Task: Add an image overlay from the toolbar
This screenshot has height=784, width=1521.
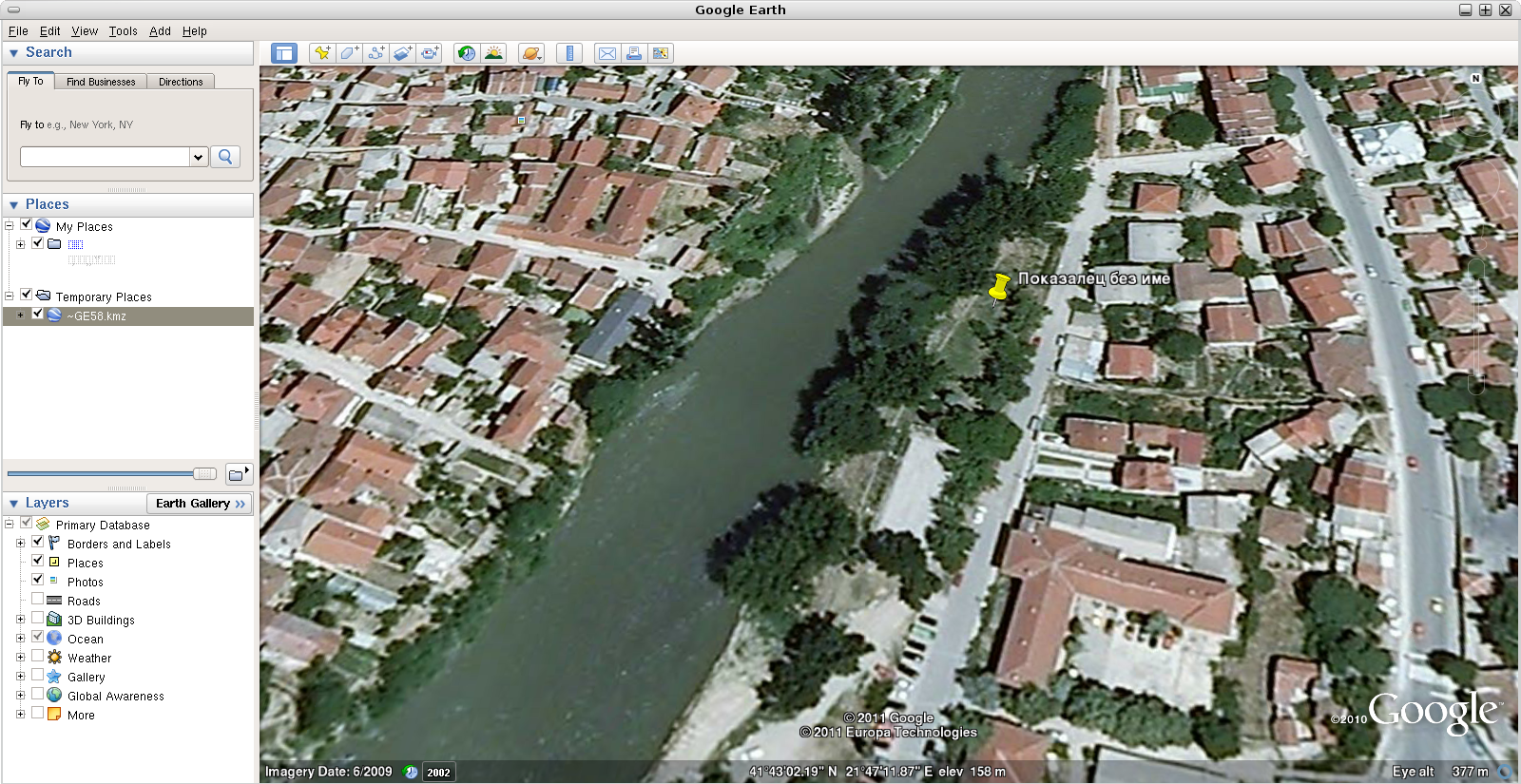Action: [x=403, y=53]
